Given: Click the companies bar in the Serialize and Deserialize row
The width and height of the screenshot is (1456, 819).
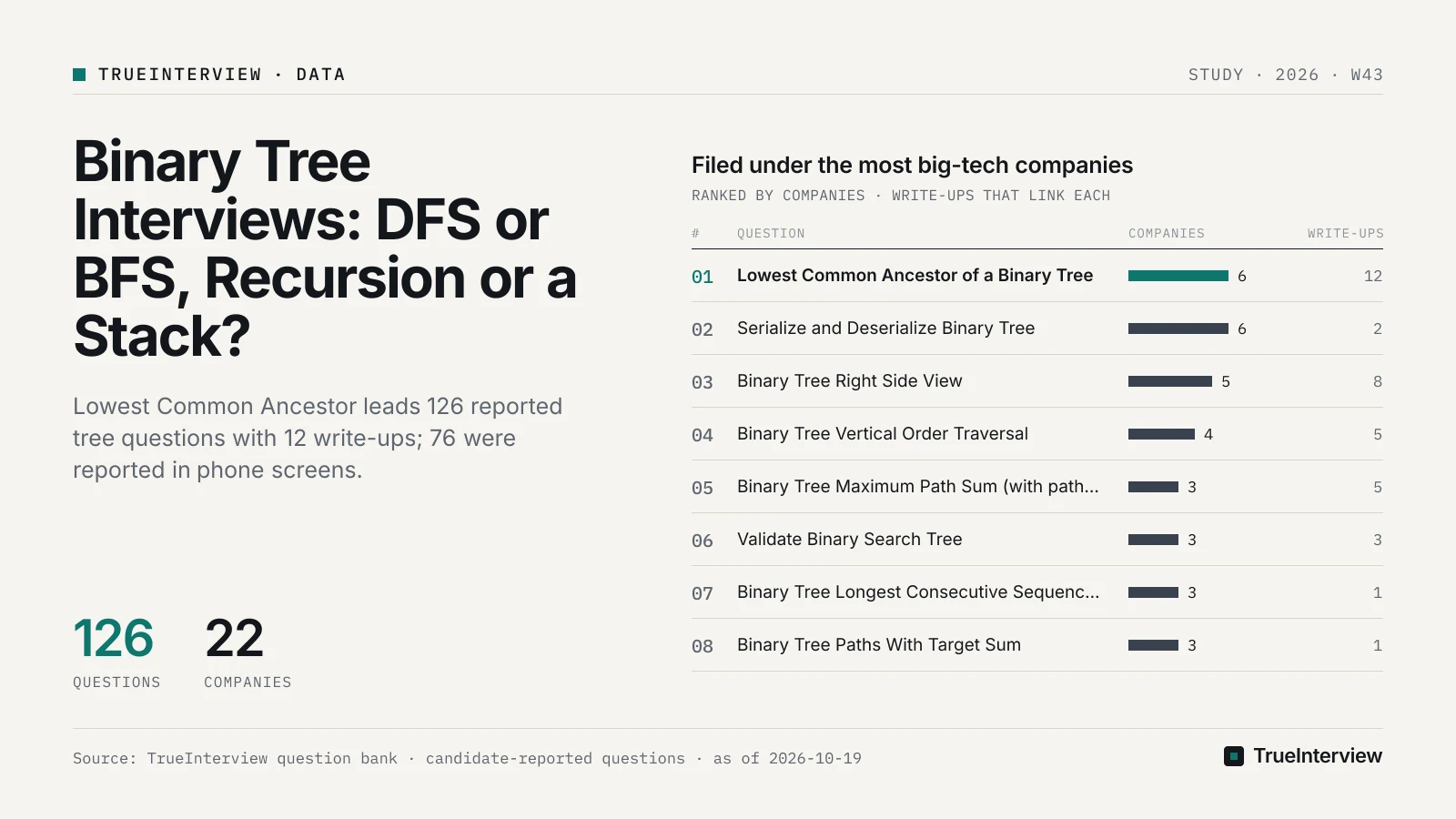Looking at the screenshot, I should (1178, 329).
